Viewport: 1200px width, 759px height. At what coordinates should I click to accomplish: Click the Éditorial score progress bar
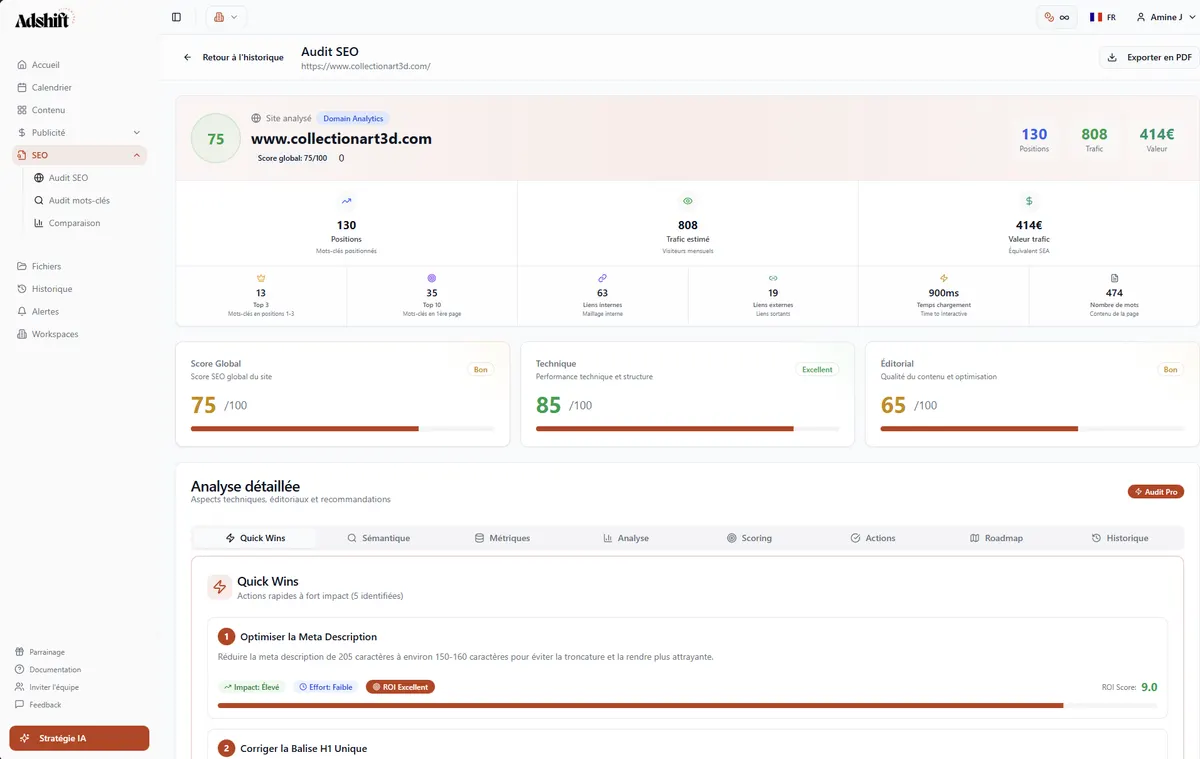pyautogui.click(x=1032, y=429)
